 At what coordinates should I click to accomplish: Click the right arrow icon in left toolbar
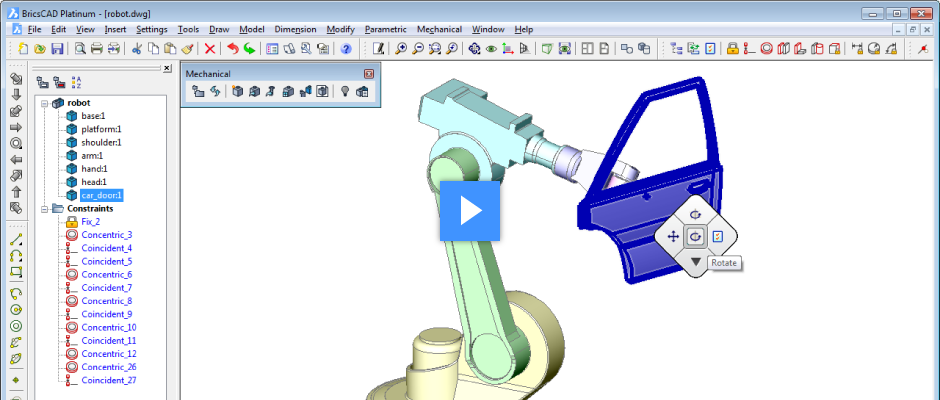pos(16,127)
